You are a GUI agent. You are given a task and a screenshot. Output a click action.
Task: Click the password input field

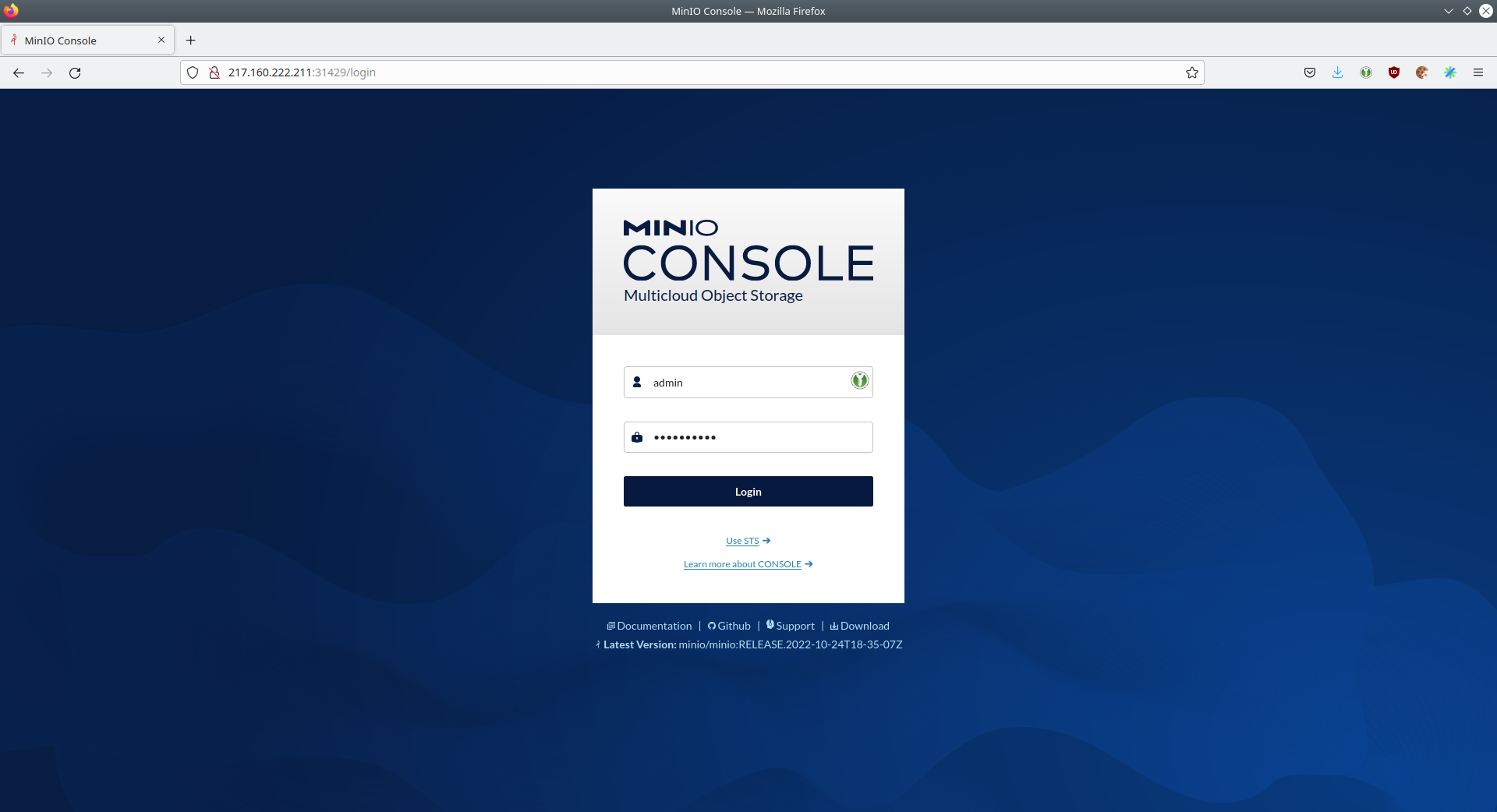[756, 437]
